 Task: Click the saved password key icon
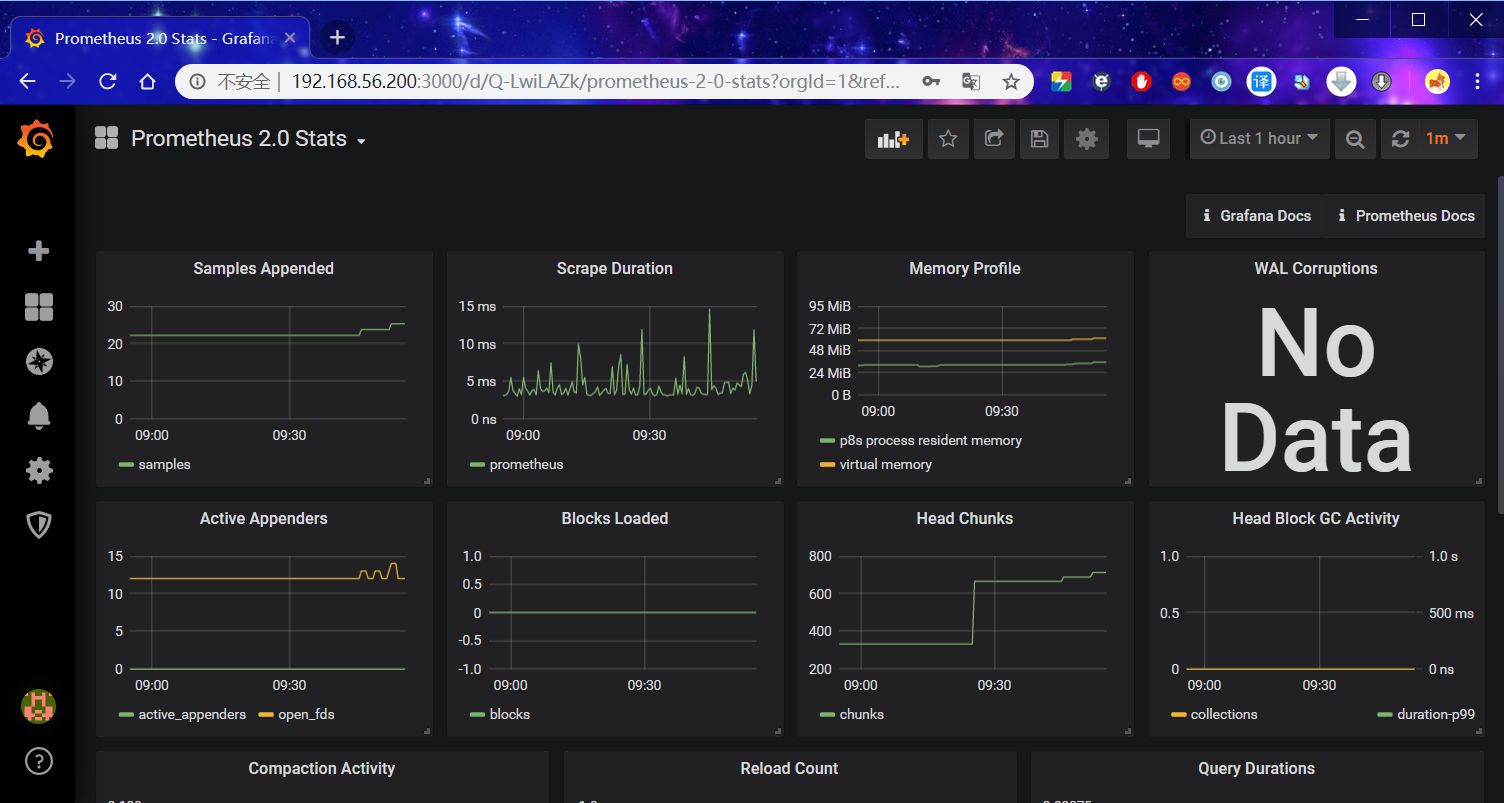tap(931, 82)
